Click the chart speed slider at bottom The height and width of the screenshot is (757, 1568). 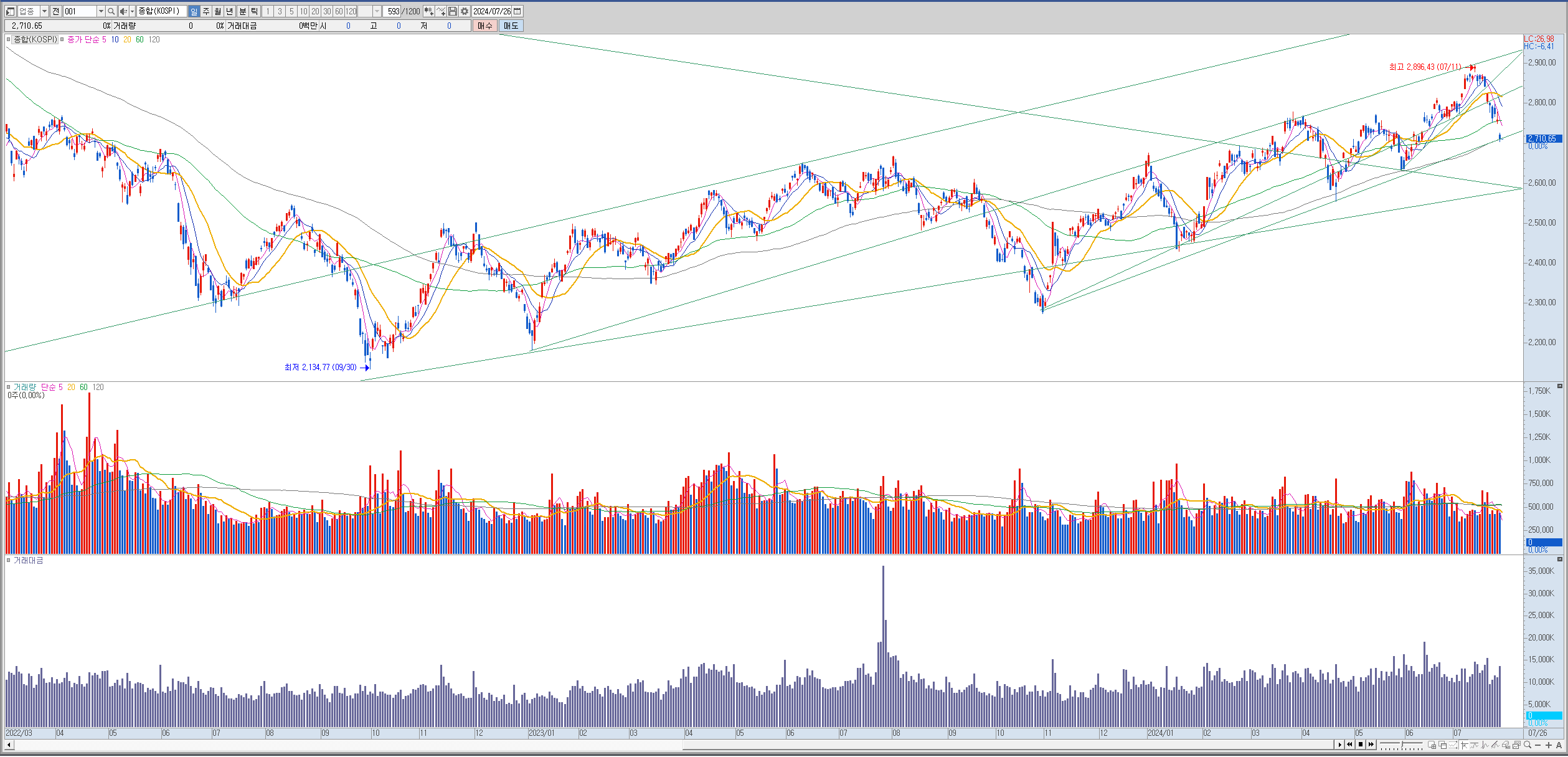coord(1402,744)
